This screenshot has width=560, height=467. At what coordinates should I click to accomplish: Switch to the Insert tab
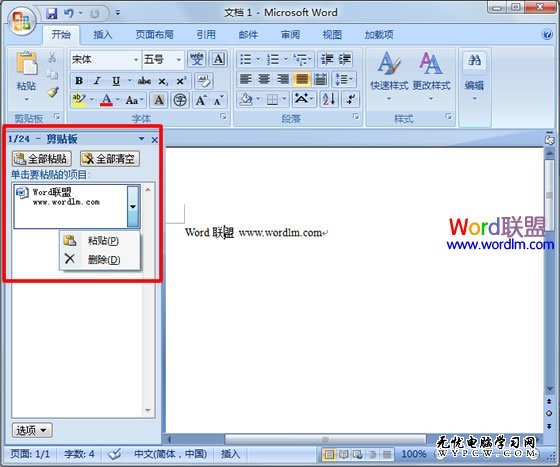(103, 35)
